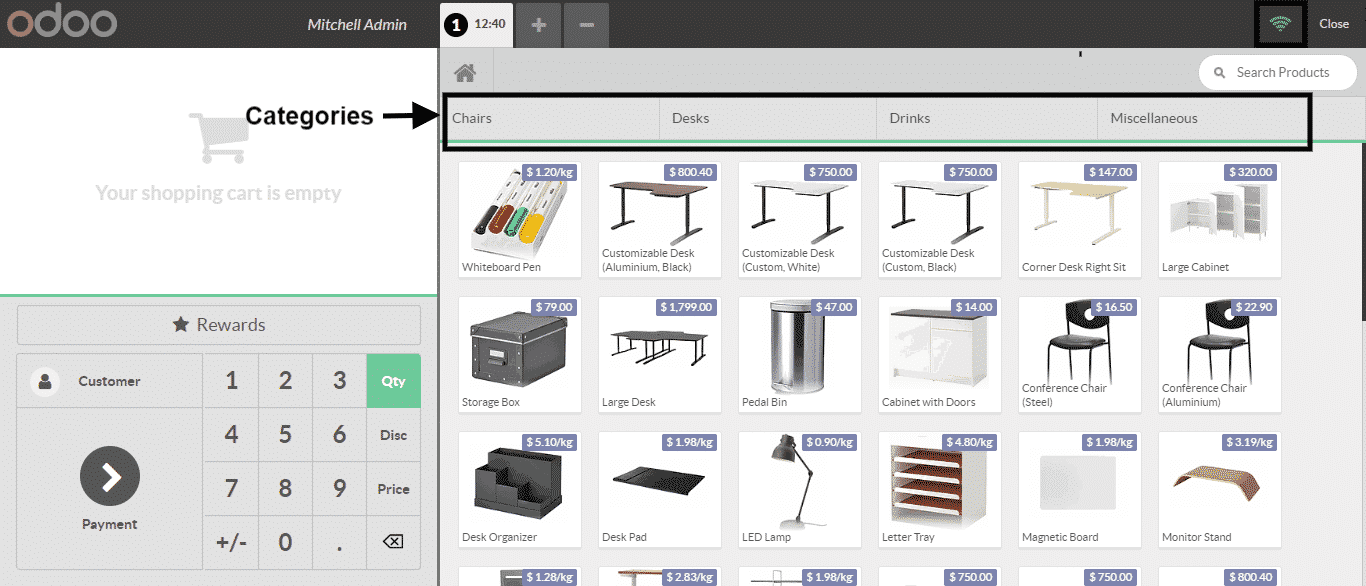This screenshot has height=586, width=1366.
Task: Select the Chairs category
Action: 550,118
